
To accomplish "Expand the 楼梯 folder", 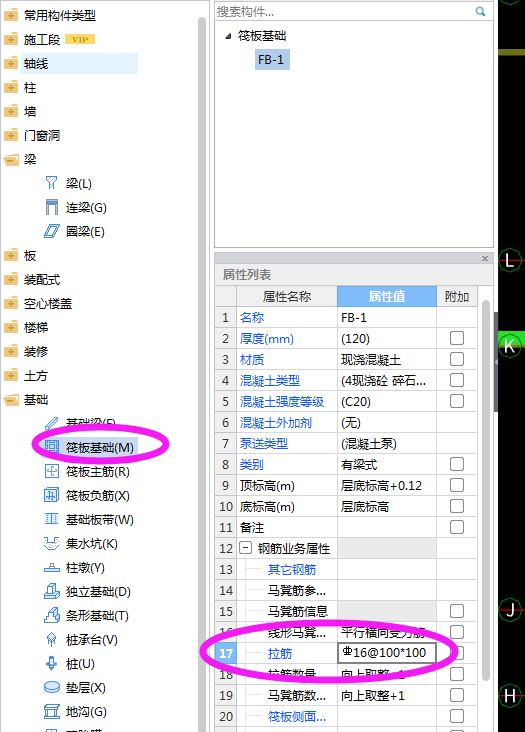I will click(x=11, y=327).
